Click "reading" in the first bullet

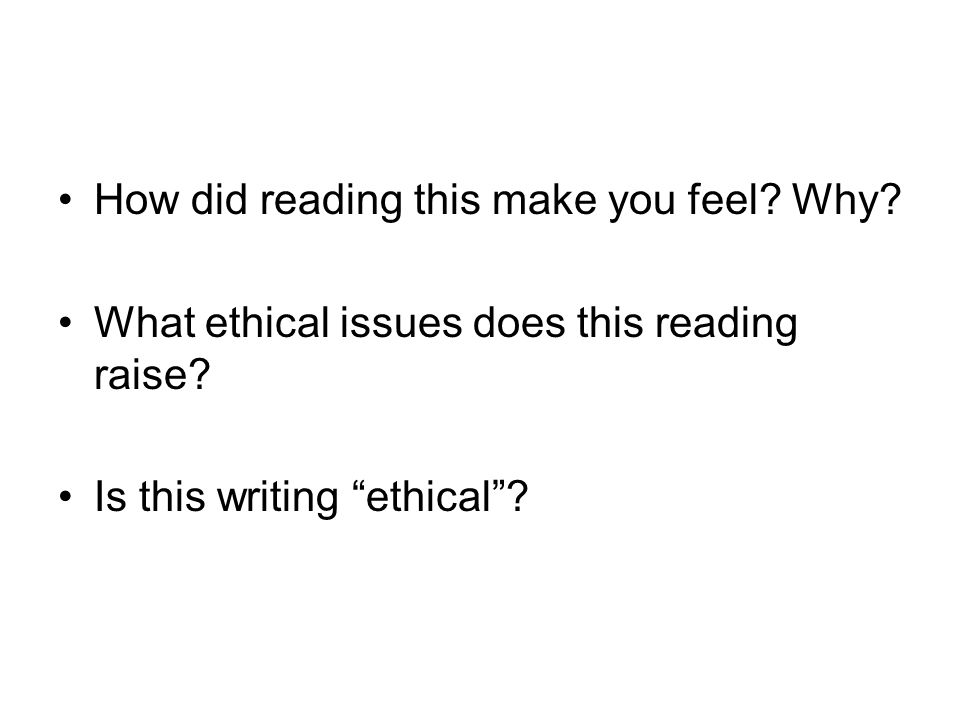(x=332, y=202)
